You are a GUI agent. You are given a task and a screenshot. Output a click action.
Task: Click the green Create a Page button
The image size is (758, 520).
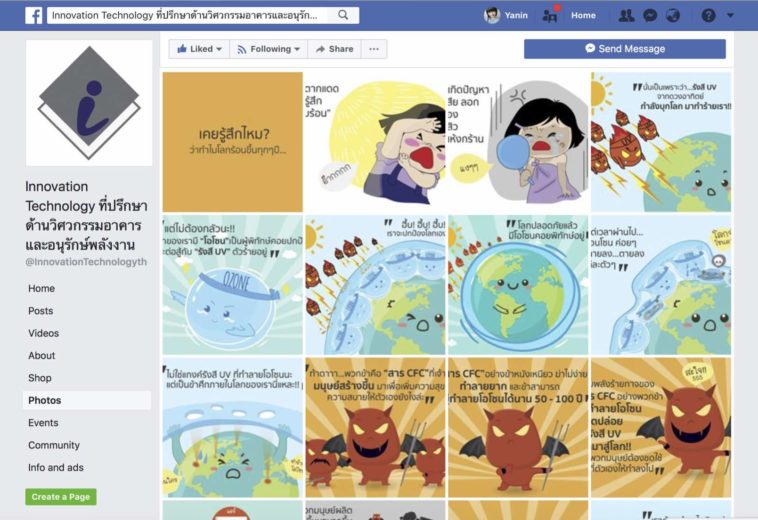61,497
